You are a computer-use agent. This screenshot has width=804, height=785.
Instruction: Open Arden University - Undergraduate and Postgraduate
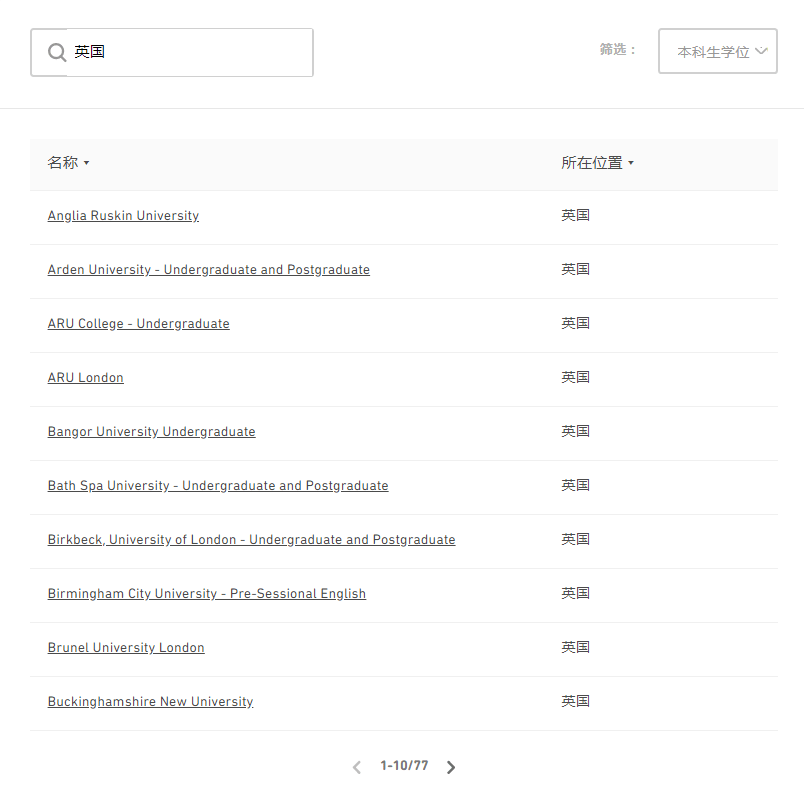point(208,269)
